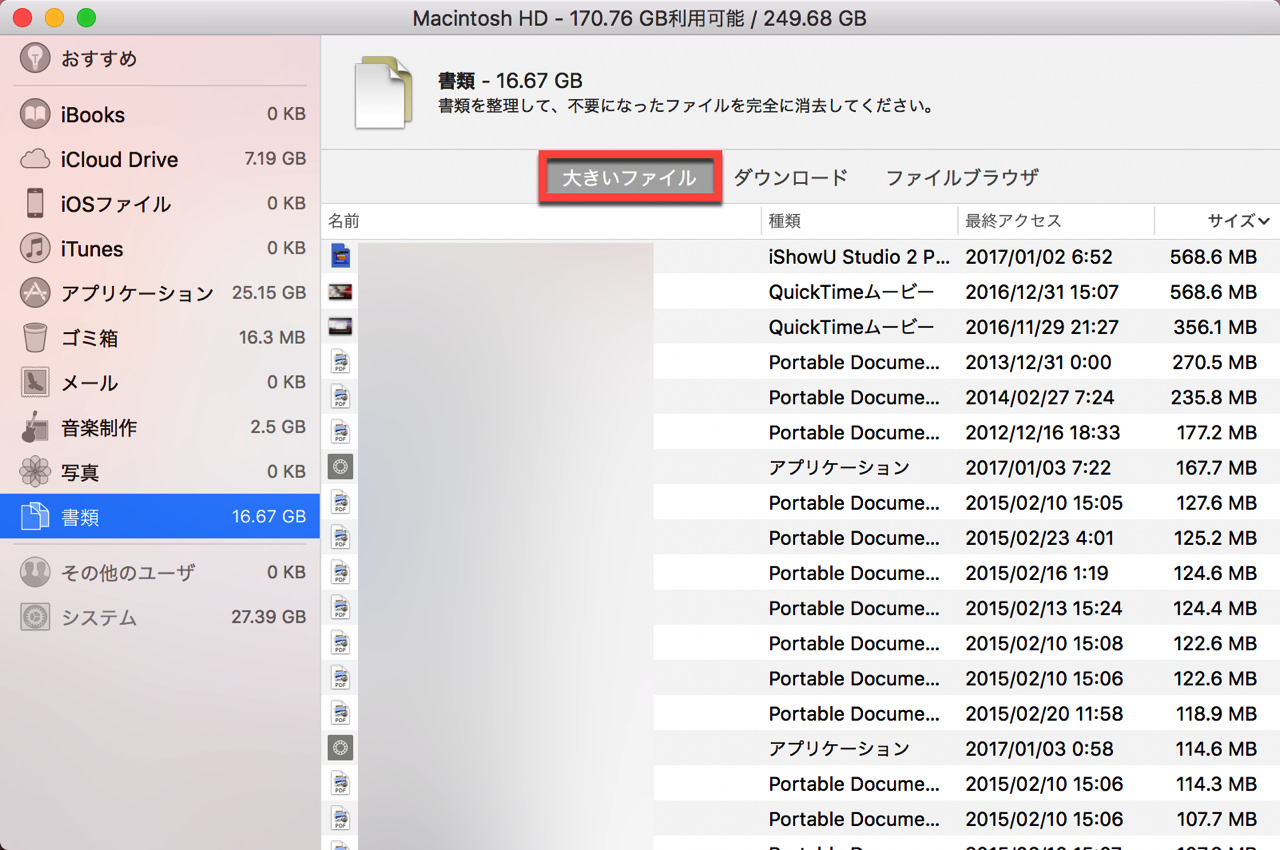The width and height of the screenshot is (1280, 850).
Task: Click PDF icon of 125.2 MB file
Action: (340, 537)
